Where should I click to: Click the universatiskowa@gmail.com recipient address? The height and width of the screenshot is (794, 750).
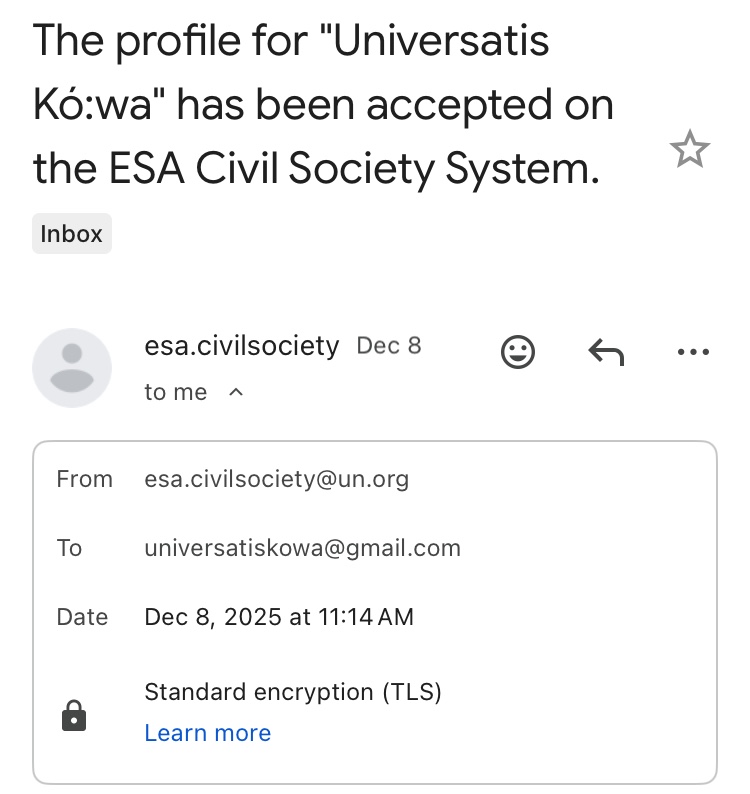(x=302, y=548)
